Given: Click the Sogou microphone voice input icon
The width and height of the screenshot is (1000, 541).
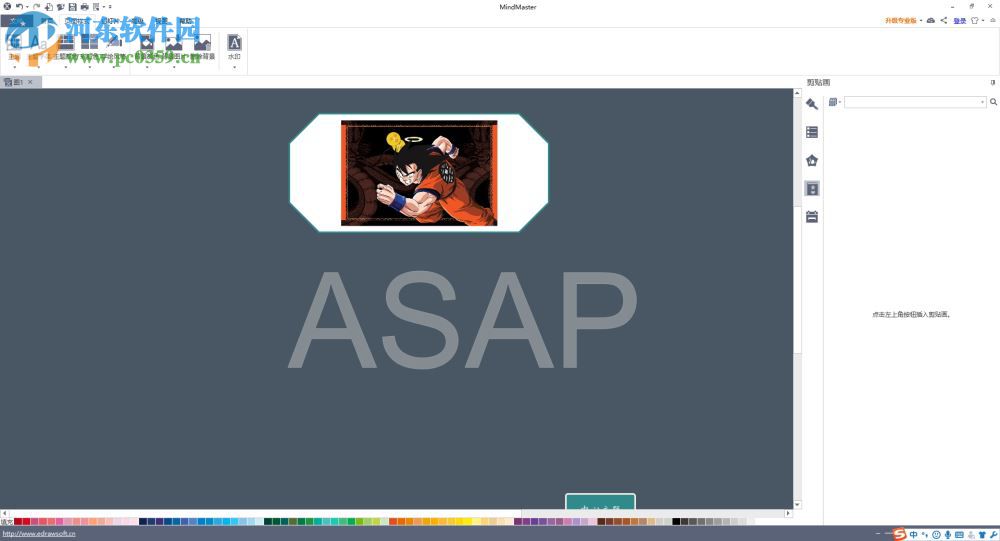Looking at the screenshot, I should click(x=948, y=534).
